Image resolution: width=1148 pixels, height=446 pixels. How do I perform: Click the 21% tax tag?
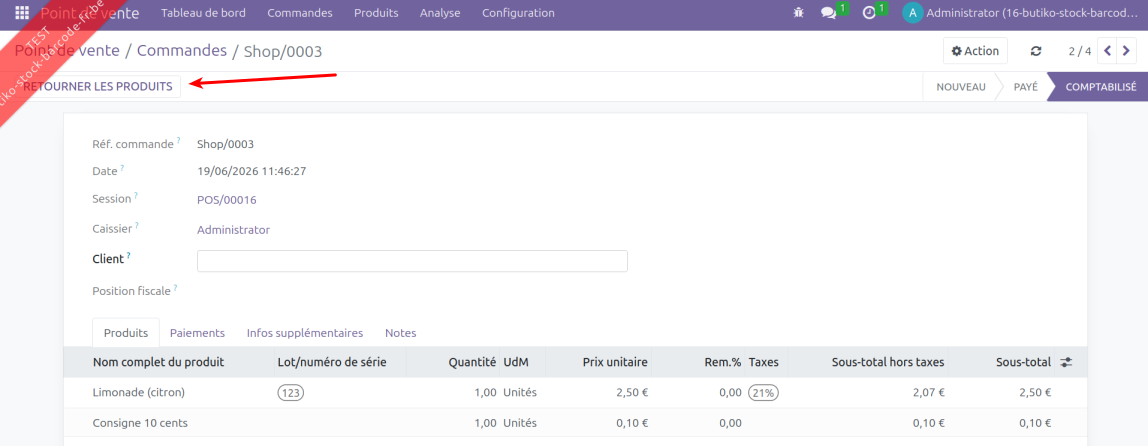pyautogui.click(x=764, y=393)
